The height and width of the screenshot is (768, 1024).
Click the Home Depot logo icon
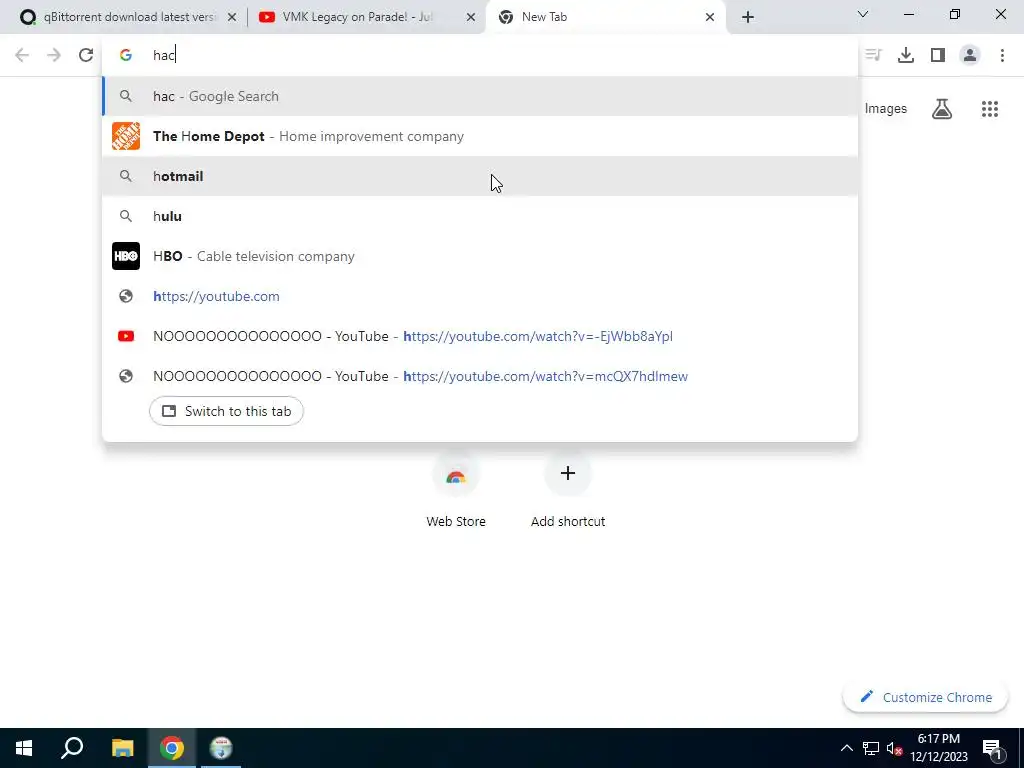pyautogui.click(x=126, y=136)
